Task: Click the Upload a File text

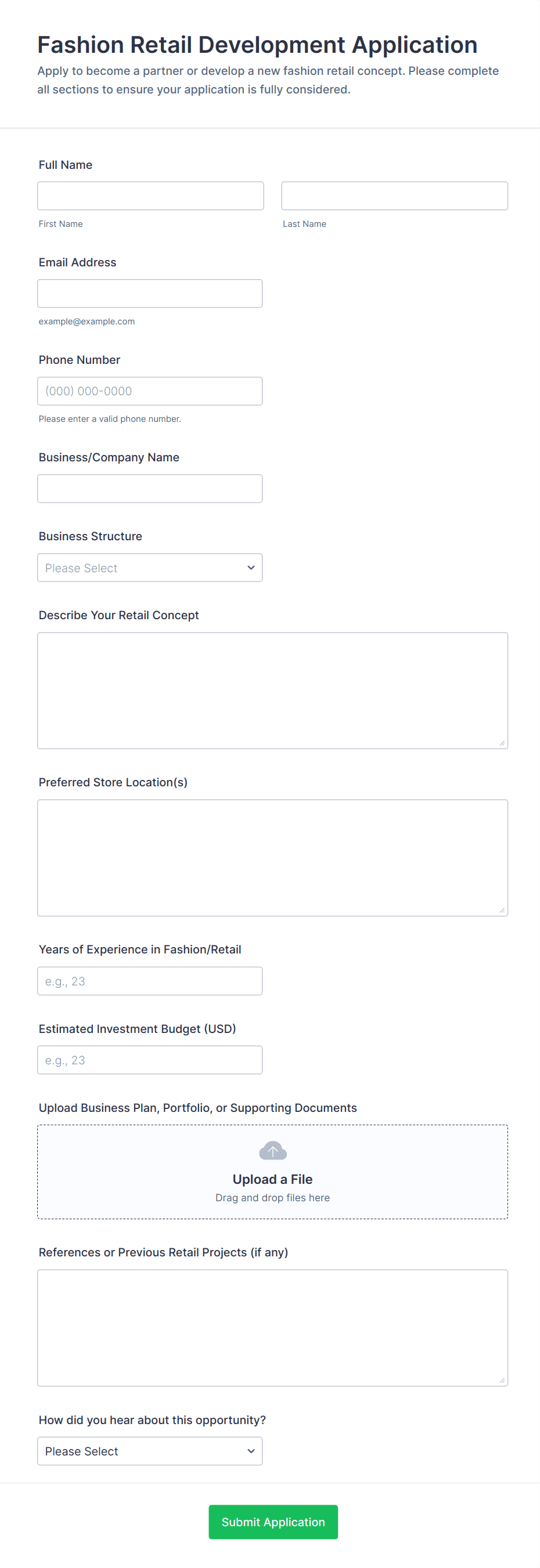Action: (272, 1179)
